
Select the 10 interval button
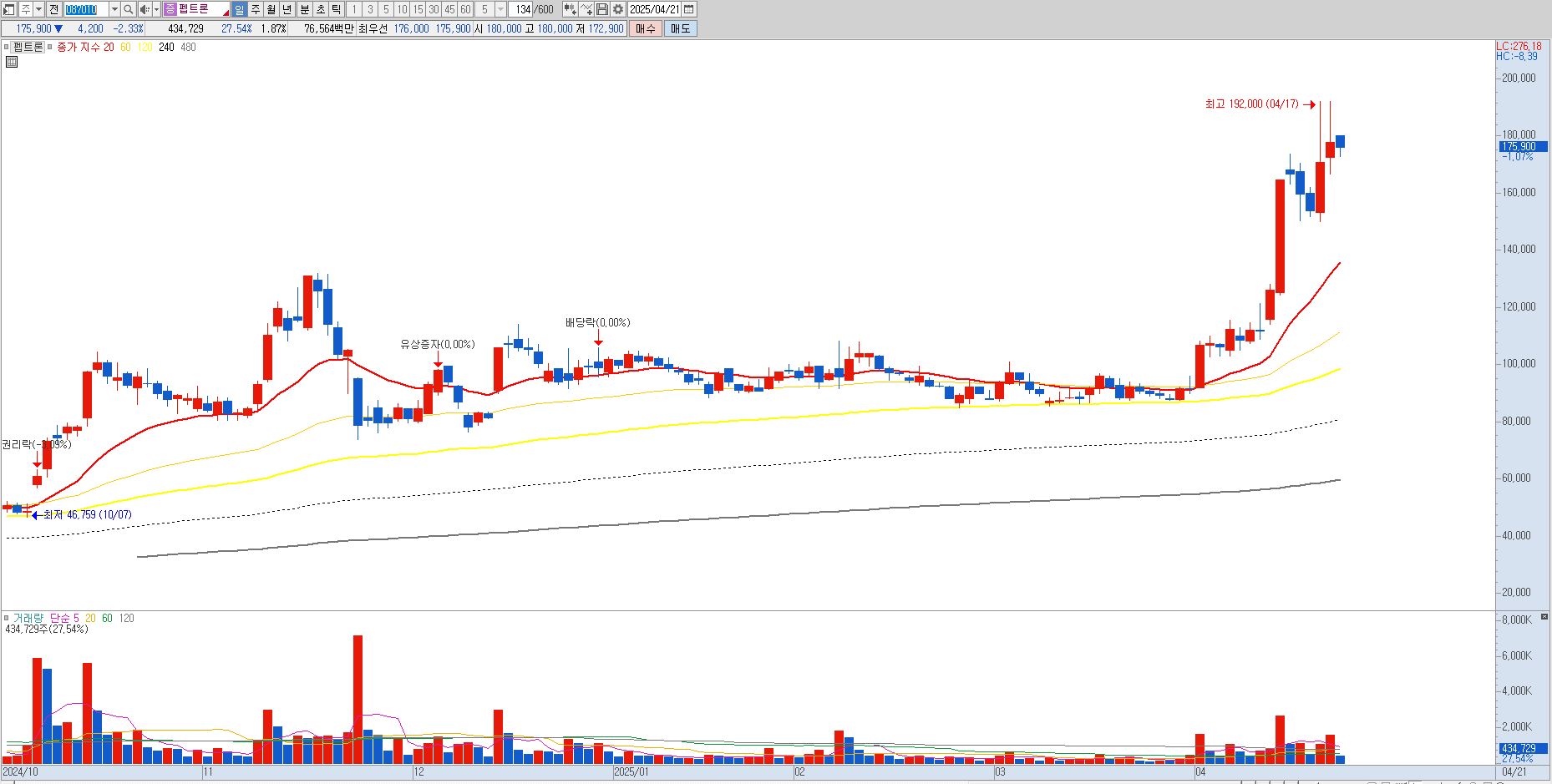(x=402, y=9)
